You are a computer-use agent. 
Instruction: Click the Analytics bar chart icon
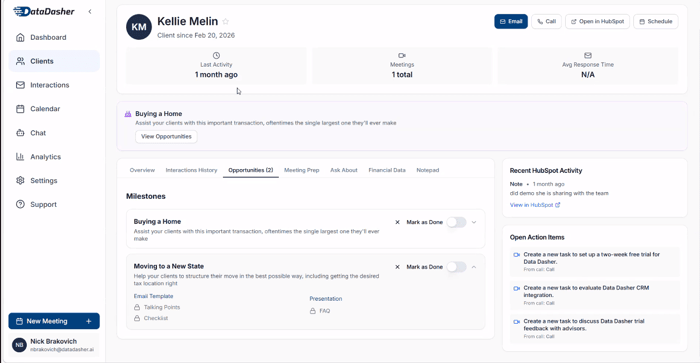(x=20, y=157)
